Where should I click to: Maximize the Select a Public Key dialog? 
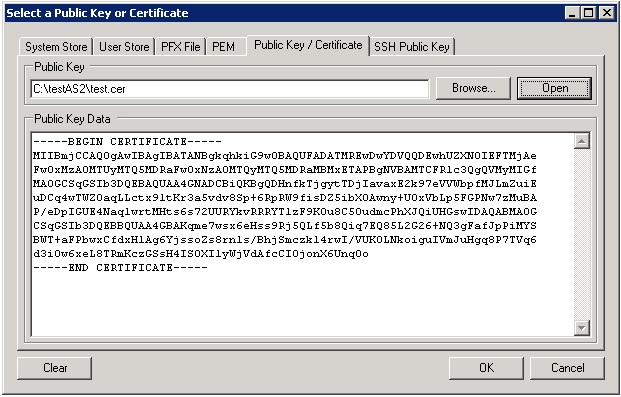589,13
